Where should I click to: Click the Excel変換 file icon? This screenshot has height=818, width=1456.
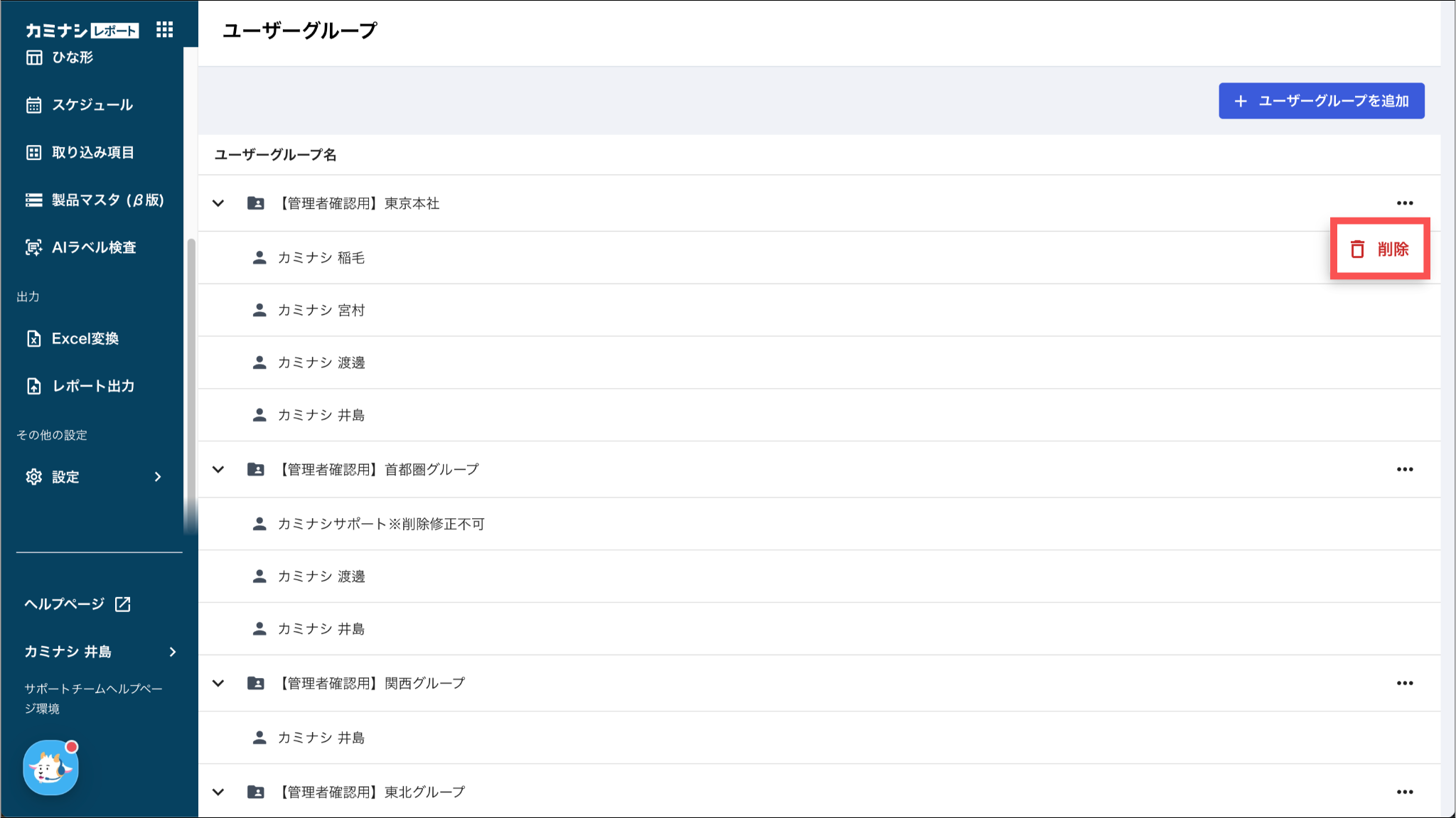pos(33,339)
